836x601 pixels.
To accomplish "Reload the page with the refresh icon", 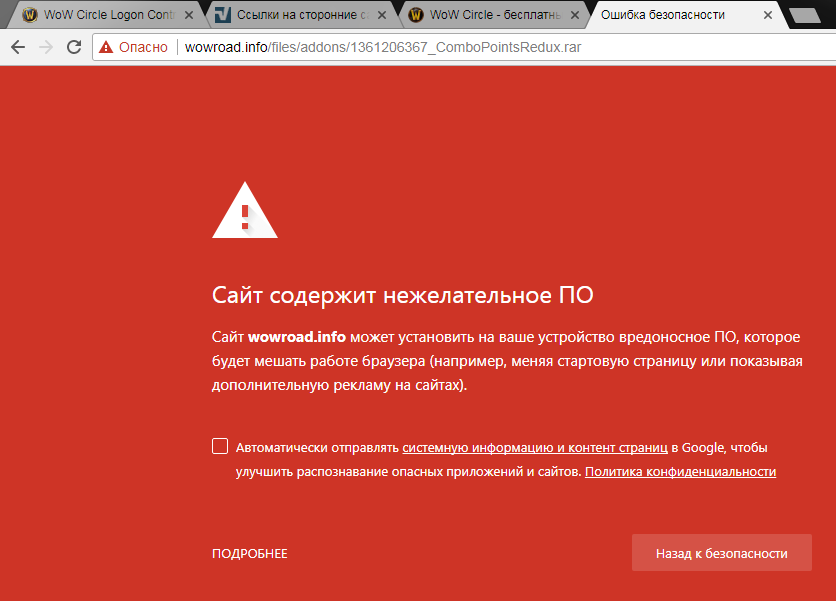I will point(74,47).
